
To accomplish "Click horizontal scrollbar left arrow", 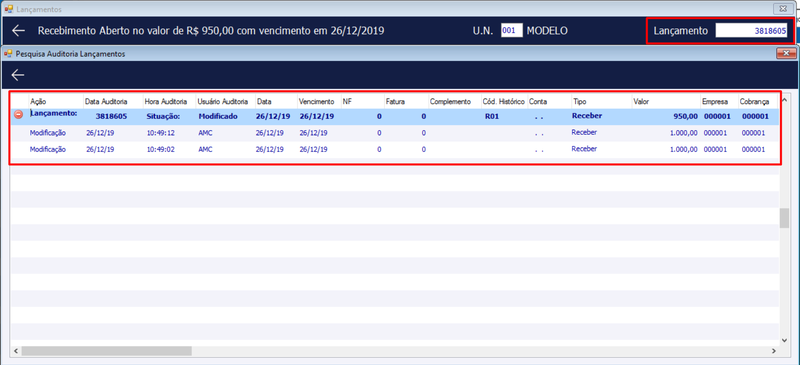I will [15, 351].
